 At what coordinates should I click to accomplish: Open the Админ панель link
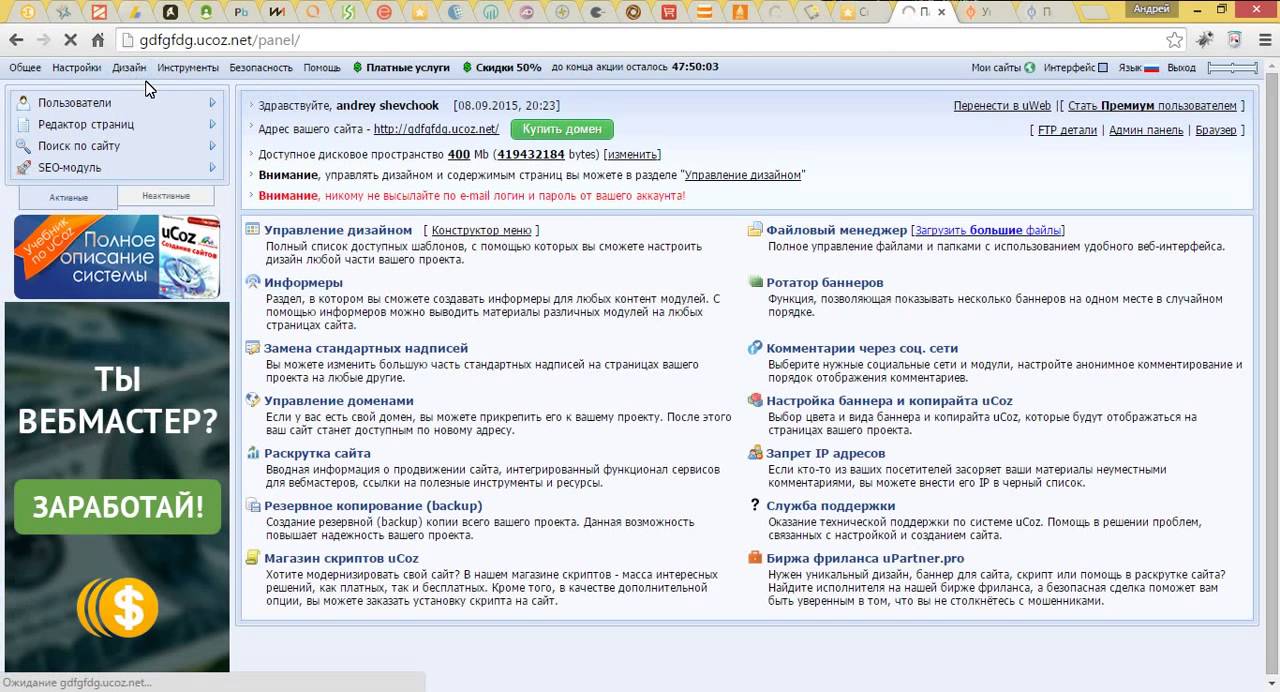[1146, 130]
